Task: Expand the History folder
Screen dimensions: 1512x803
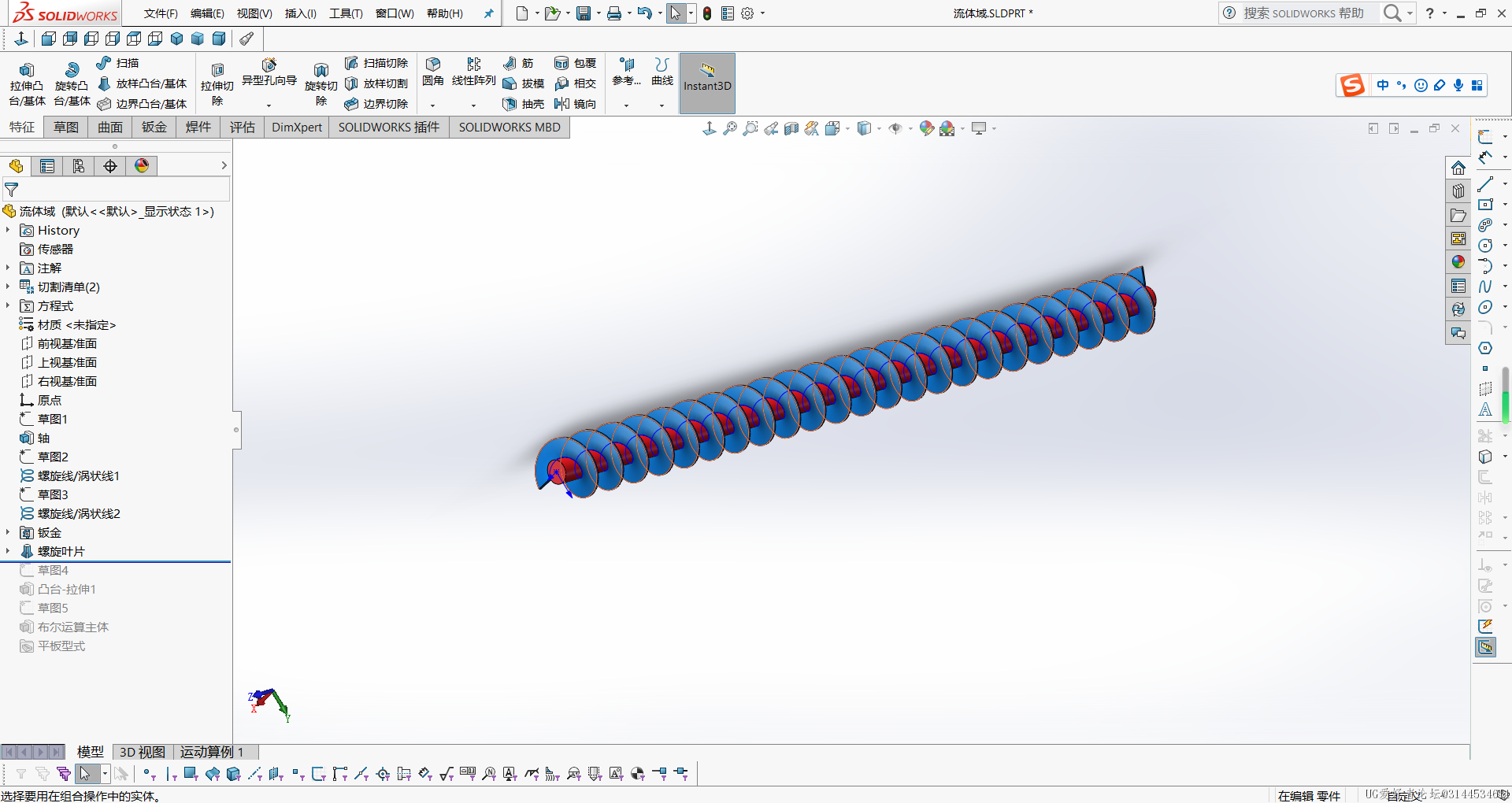Action: [x=8, y=230]
